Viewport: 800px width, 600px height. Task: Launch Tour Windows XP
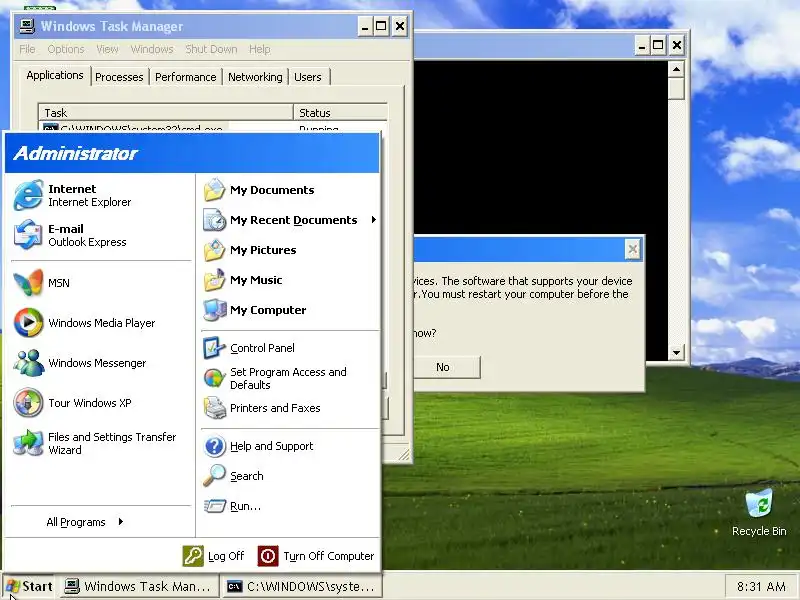(101, 403)
